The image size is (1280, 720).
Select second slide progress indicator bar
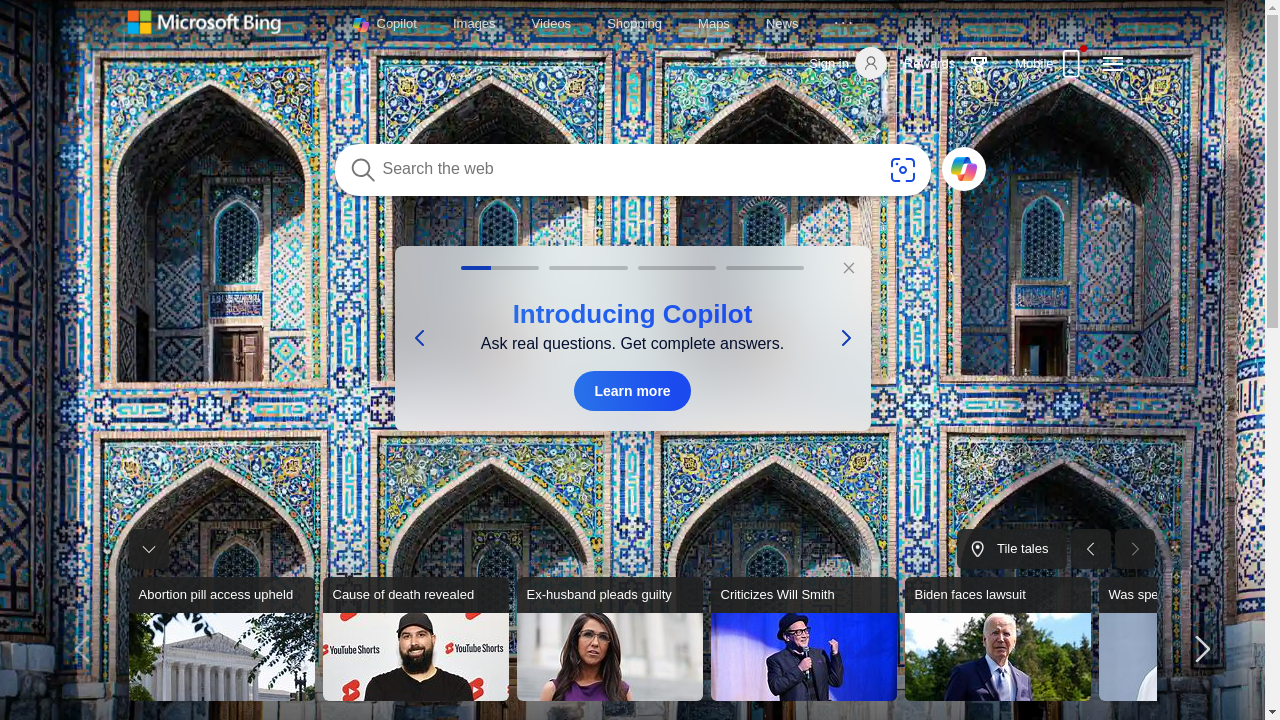tap(588, 268)
